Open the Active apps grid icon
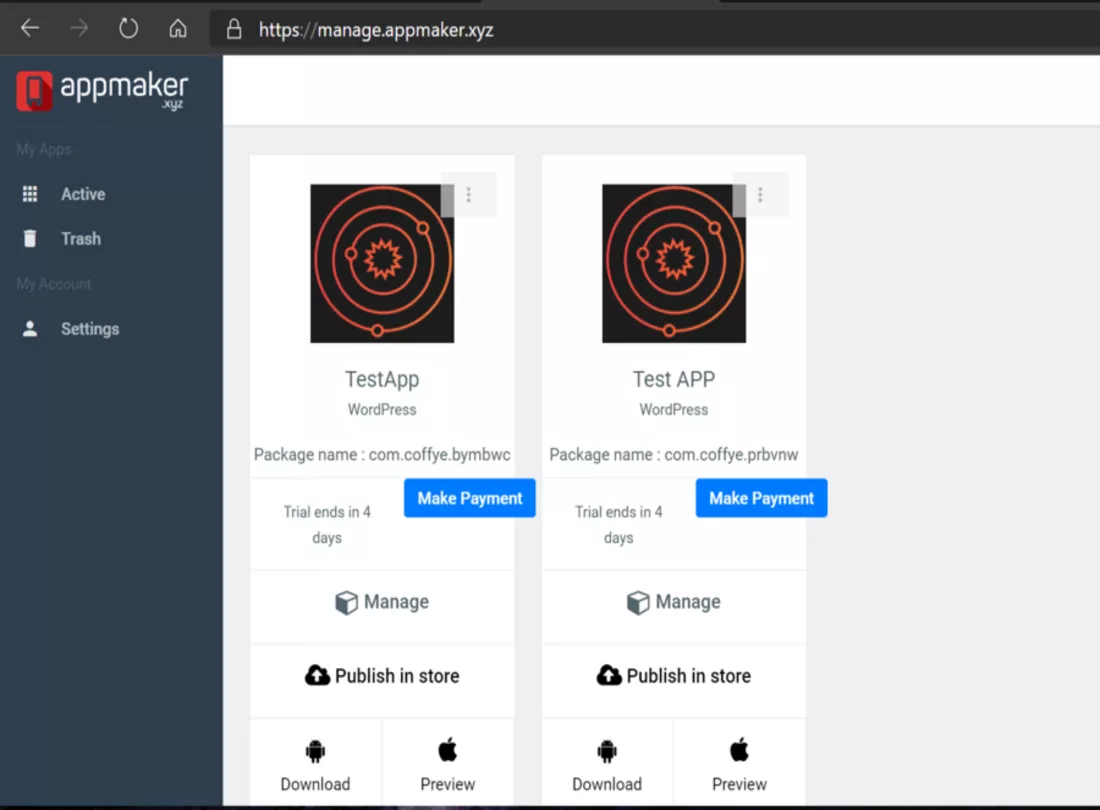The height and width of the screenshot is (810, 1100). point(29,194)
